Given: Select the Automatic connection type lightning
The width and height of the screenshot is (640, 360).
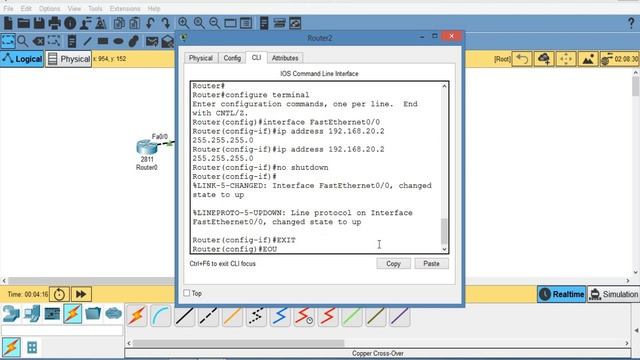Looking at the screenshot, I should [137, 316].
